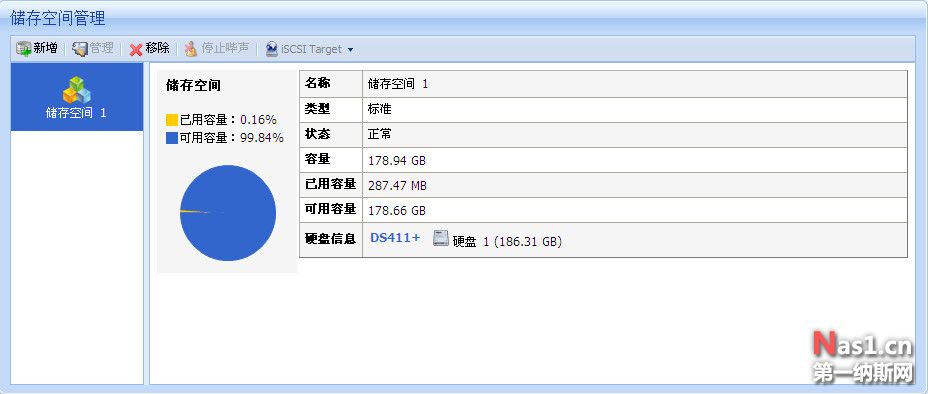Image resolution: width=928 pixels, height=394 pixels.
Task: Click the yellow 已用容量 legend swatch
Action: 172,120
